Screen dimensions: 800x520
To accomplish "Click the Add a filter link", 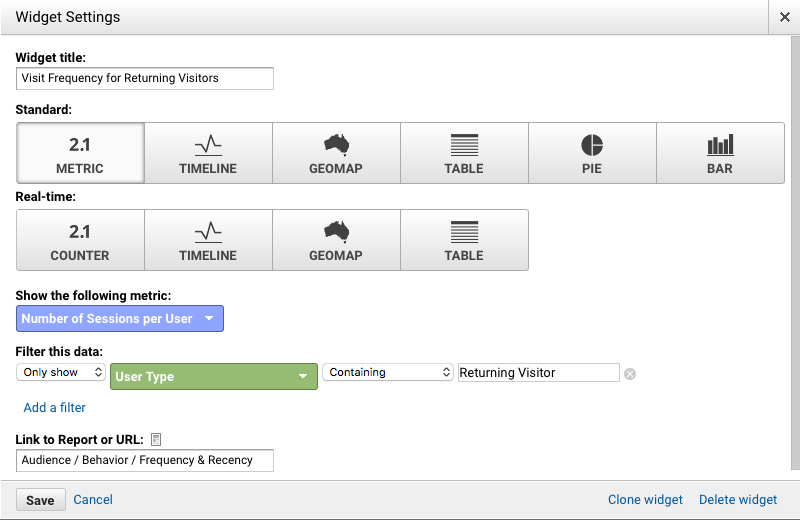I will tap(55, 407).
